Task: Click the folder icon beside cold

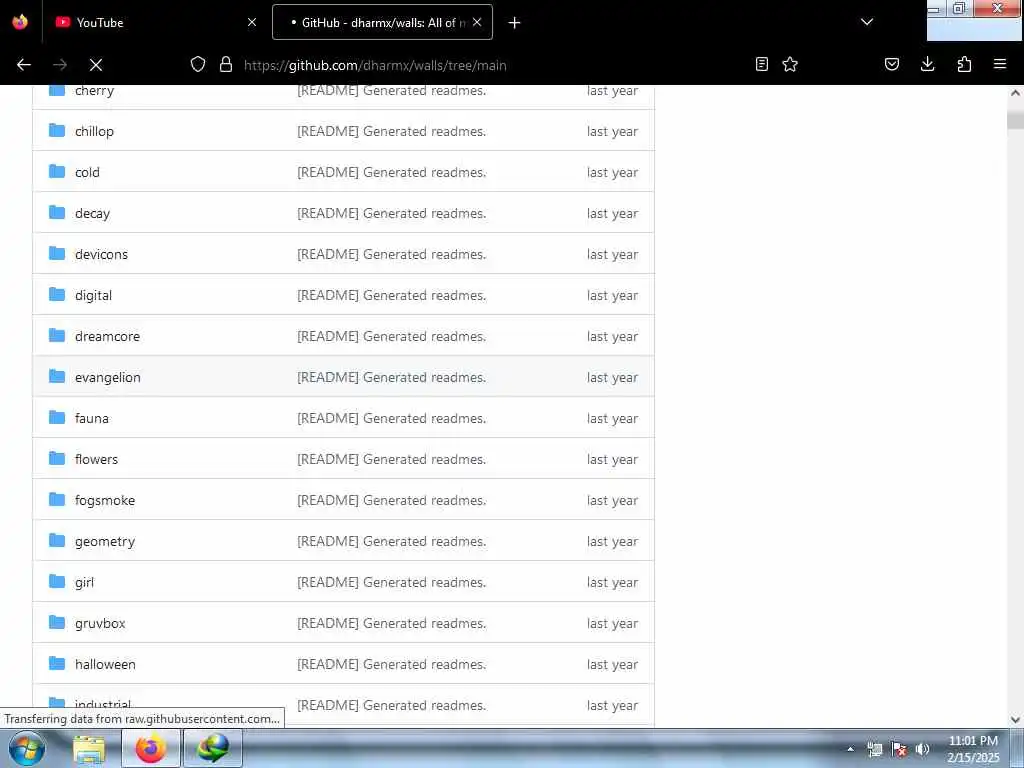Action: 57,171
